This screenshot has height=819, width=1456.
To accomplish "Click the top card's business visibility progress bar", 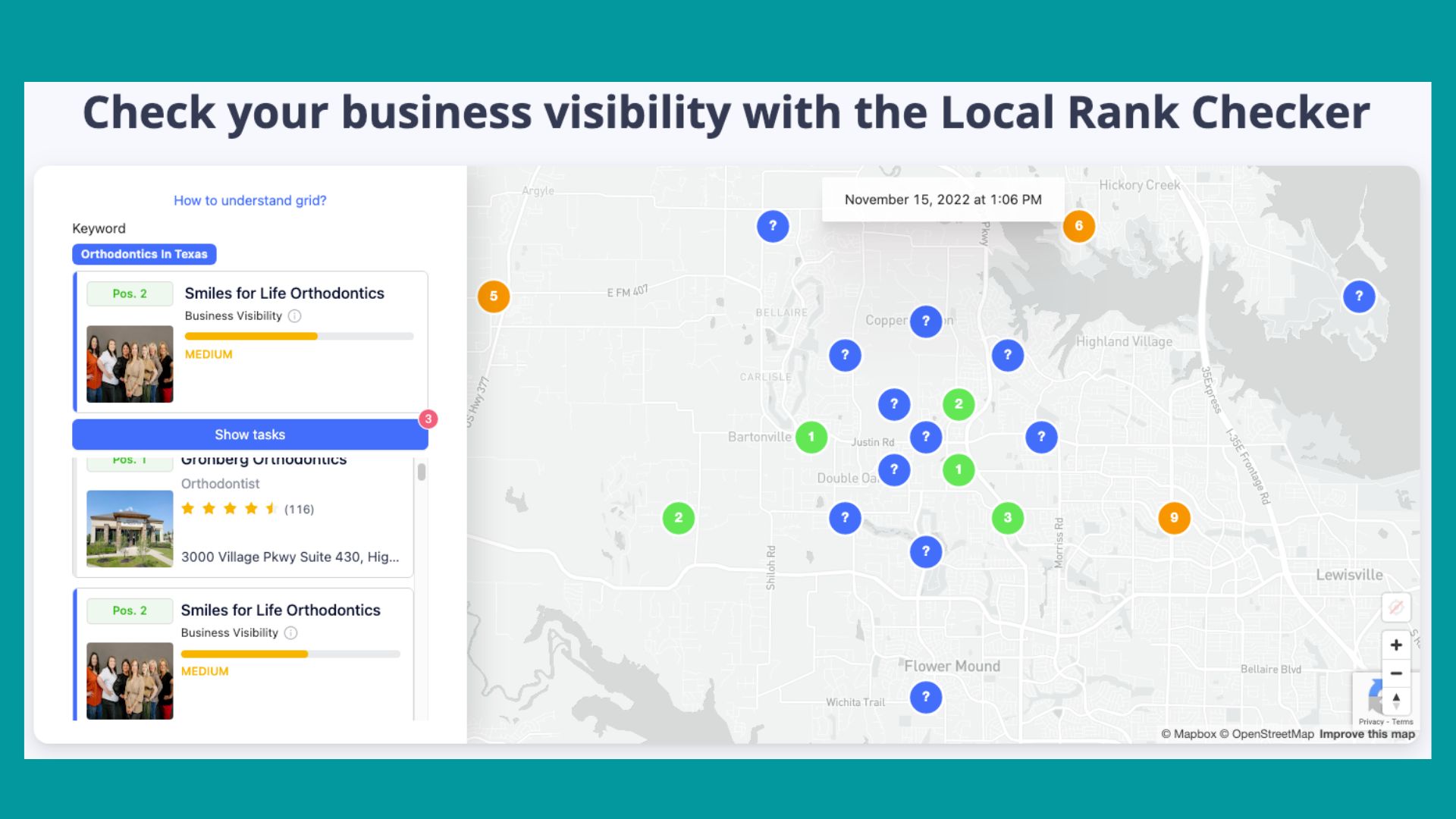I will pos(299,336).
